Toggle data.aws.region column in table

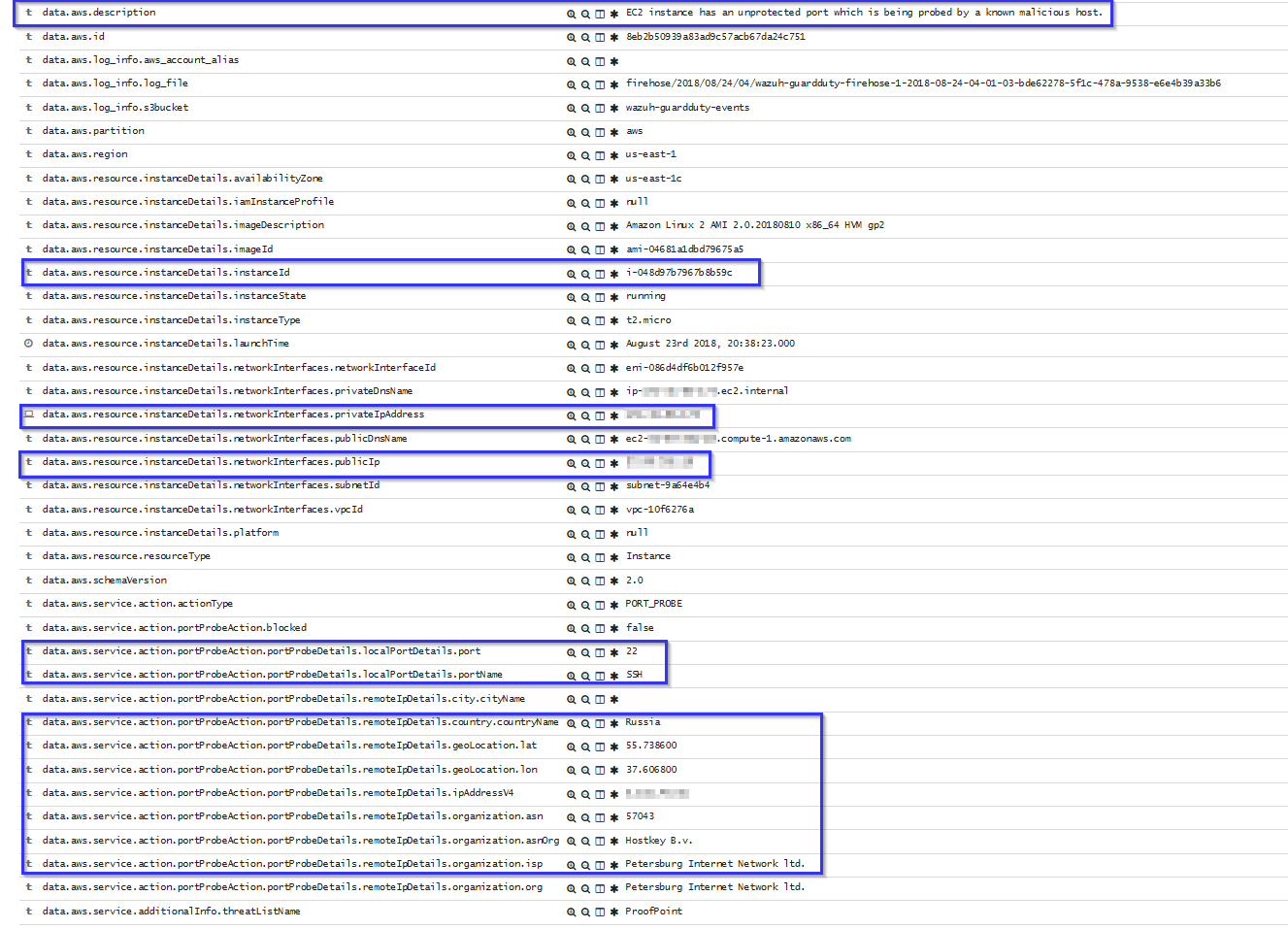click(600, 155)
